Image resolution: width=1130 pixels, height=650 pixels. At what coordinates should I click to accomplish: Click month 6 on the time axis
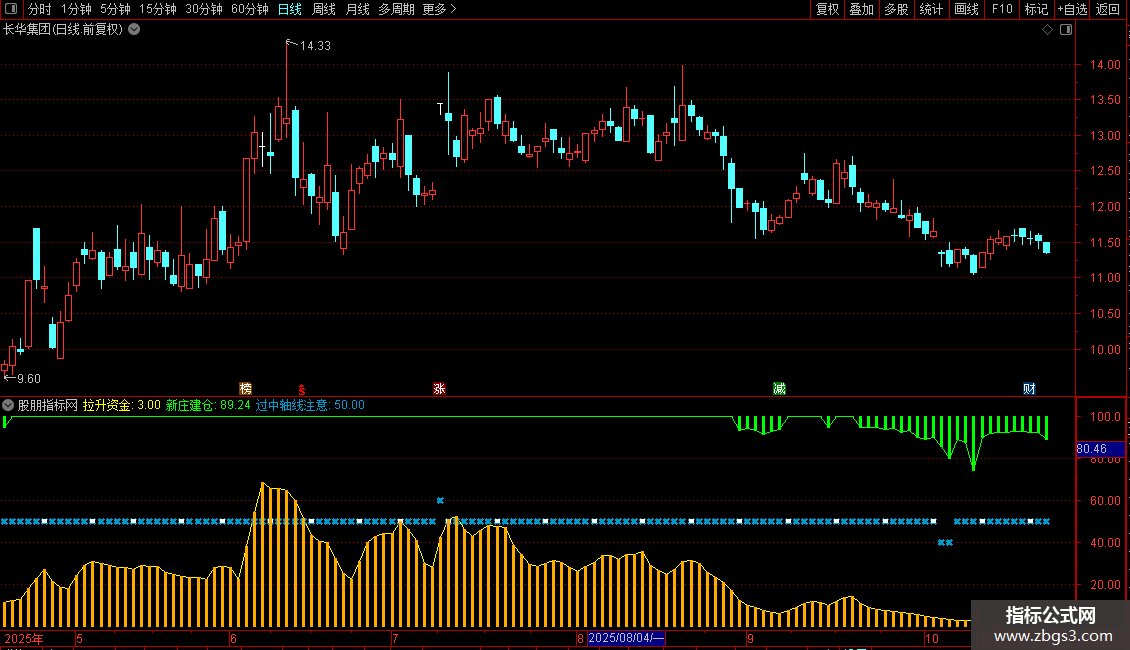pyautogui.click(x=233, y=638)
